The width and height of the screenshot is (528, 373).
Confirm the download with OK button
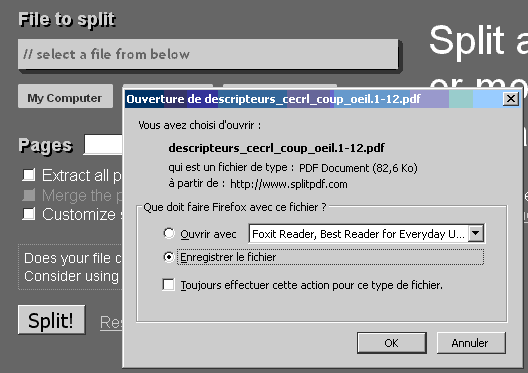(x=392, y=343)
